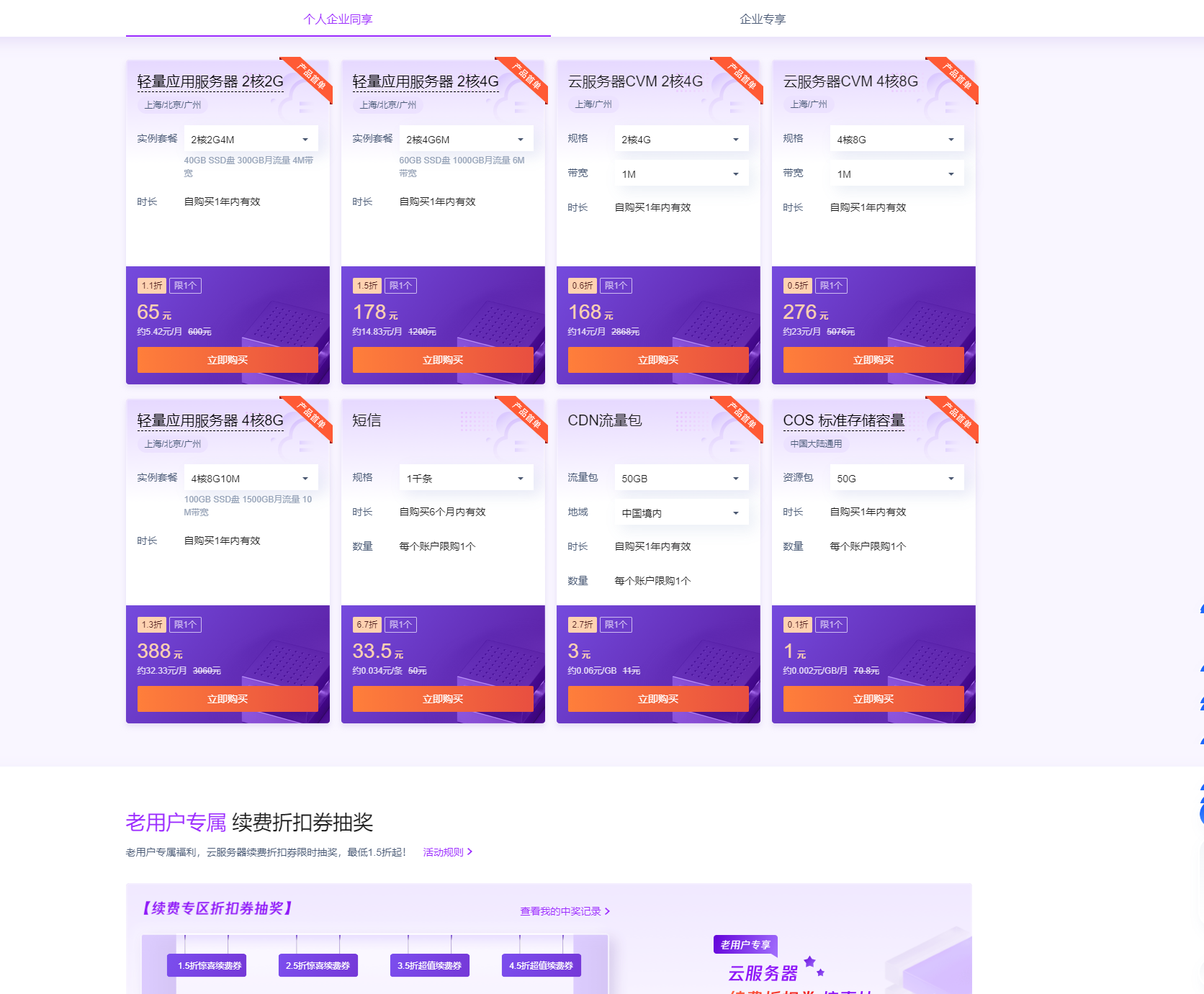Screen dimensions: 1204x994
Task: Open the 50GB 流量包 dropdown
Action: pyautogui.click(x=680, y=479)
